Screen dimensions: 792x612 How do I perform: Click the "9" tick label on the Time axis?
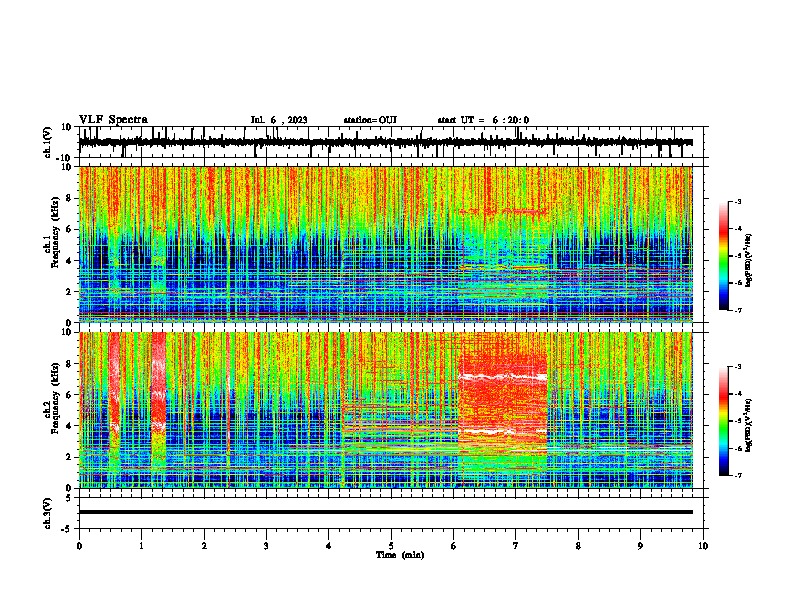pyautogui.click(x=640, y=546)
